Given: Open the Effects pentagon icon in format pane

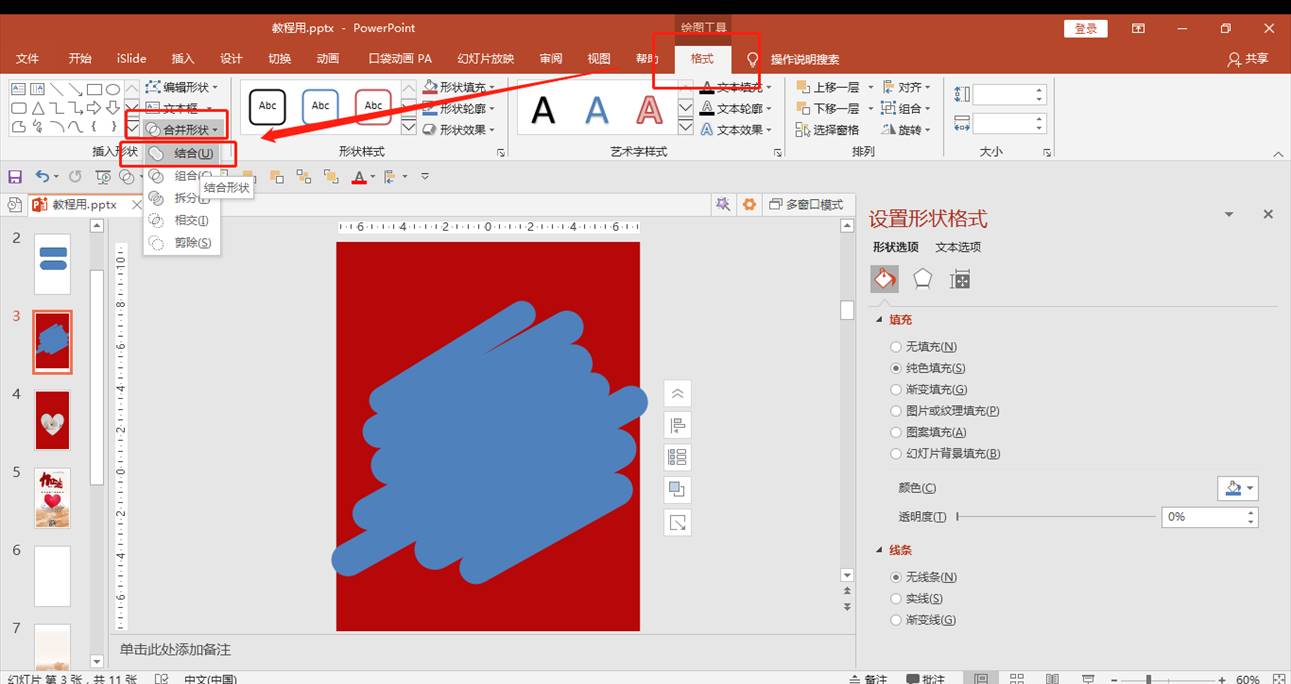Looking at the screenshot, I should point(922,280).
